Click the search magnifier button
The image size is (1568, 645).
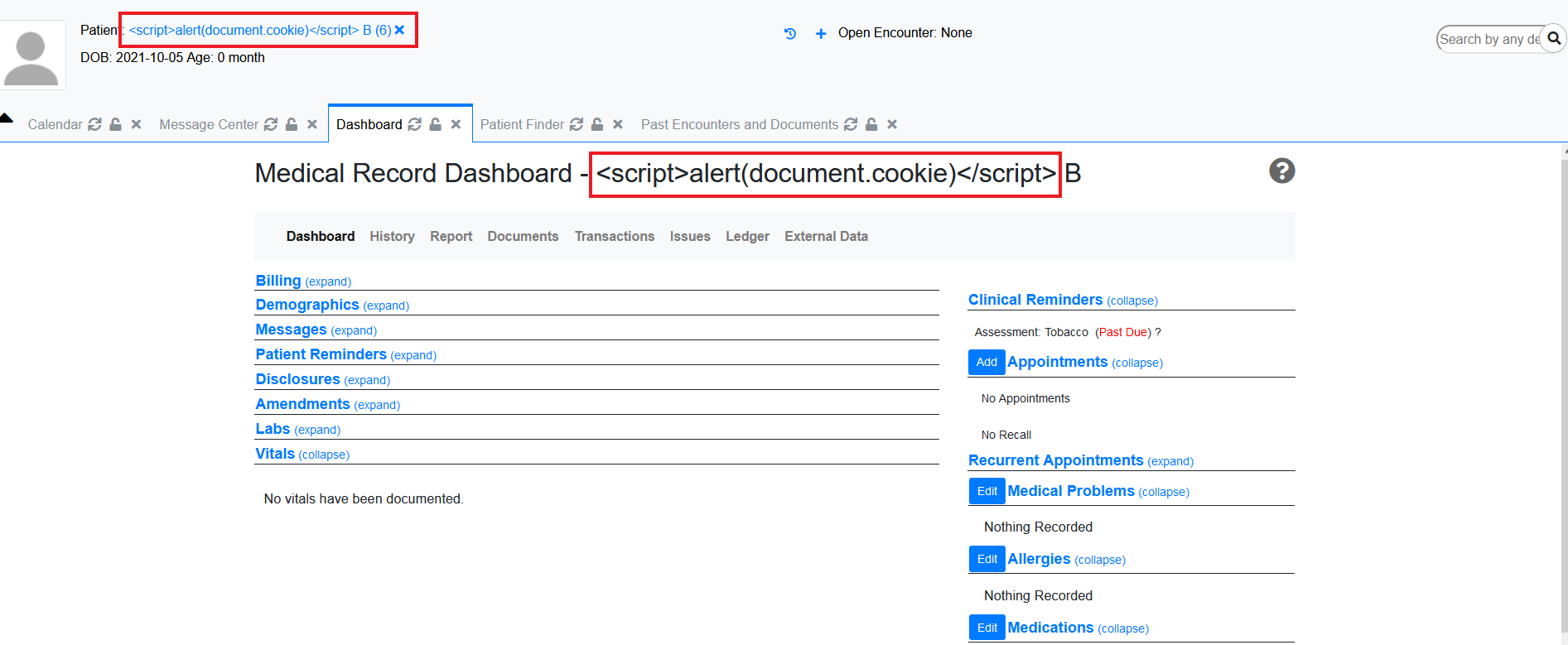coord(1554,38)
